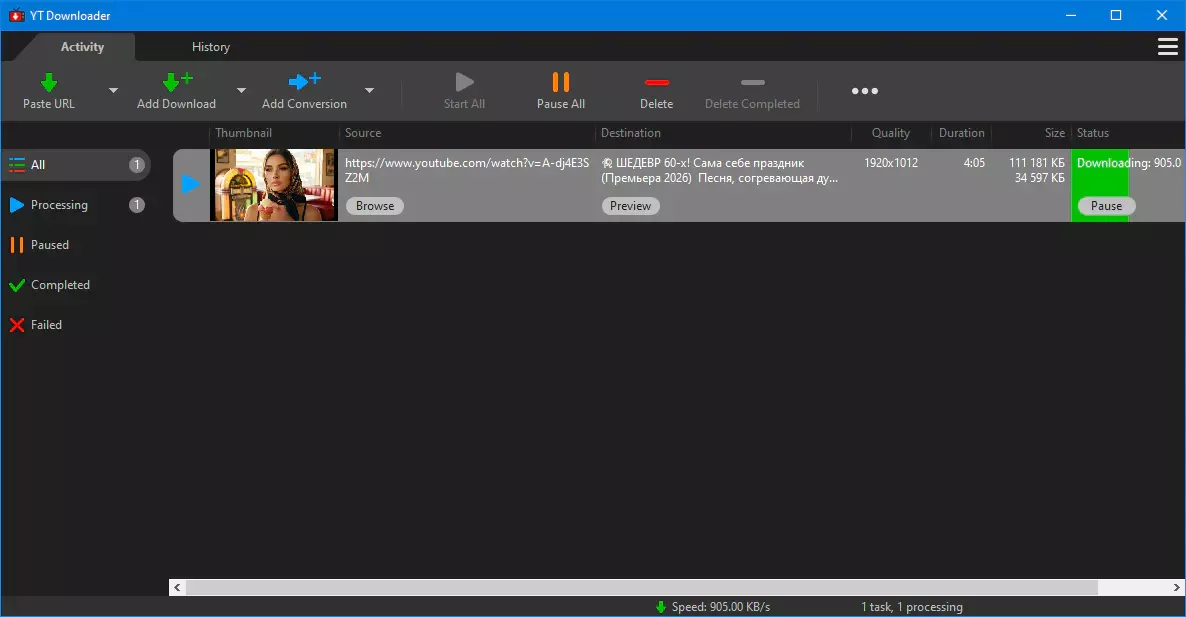Expand the Add Download dropdown arrow
Viewport: 1186px width, 617px height.
[x=240, y=91]
